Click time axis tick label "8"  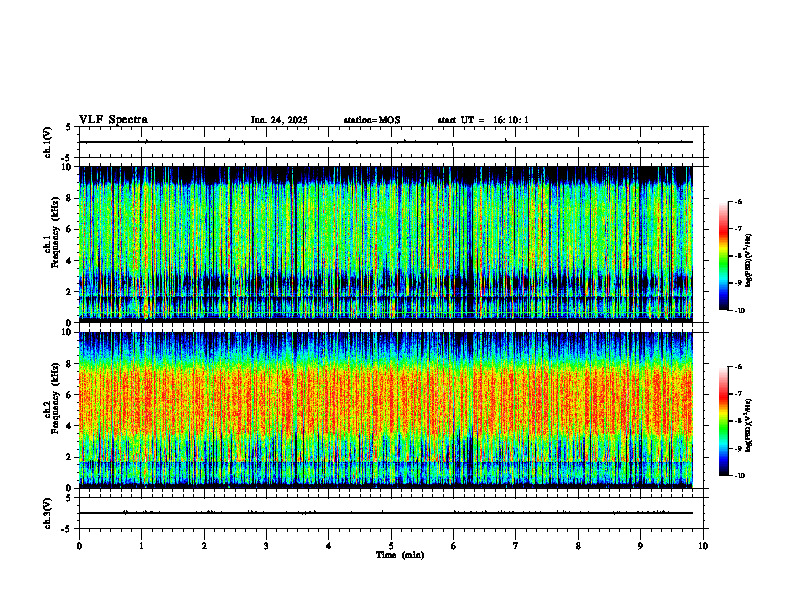[578, 546]
